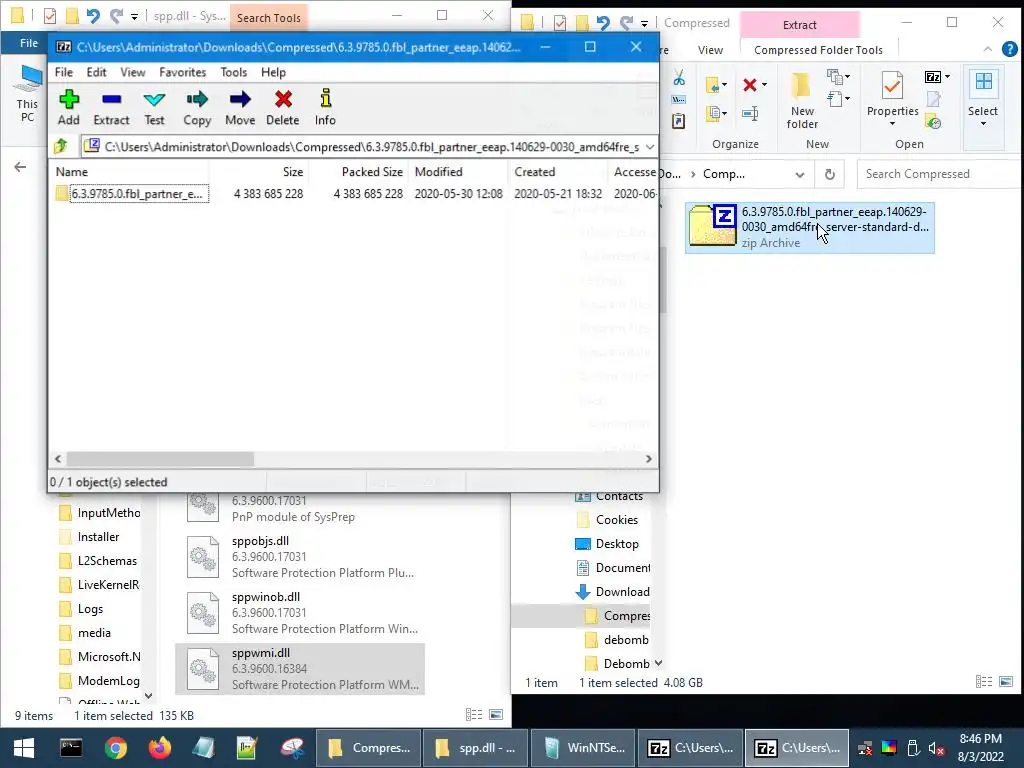Screen dimensions: 1024x768
Task: Click the Add button in 7-Zip toolbar
Action: 69,108
